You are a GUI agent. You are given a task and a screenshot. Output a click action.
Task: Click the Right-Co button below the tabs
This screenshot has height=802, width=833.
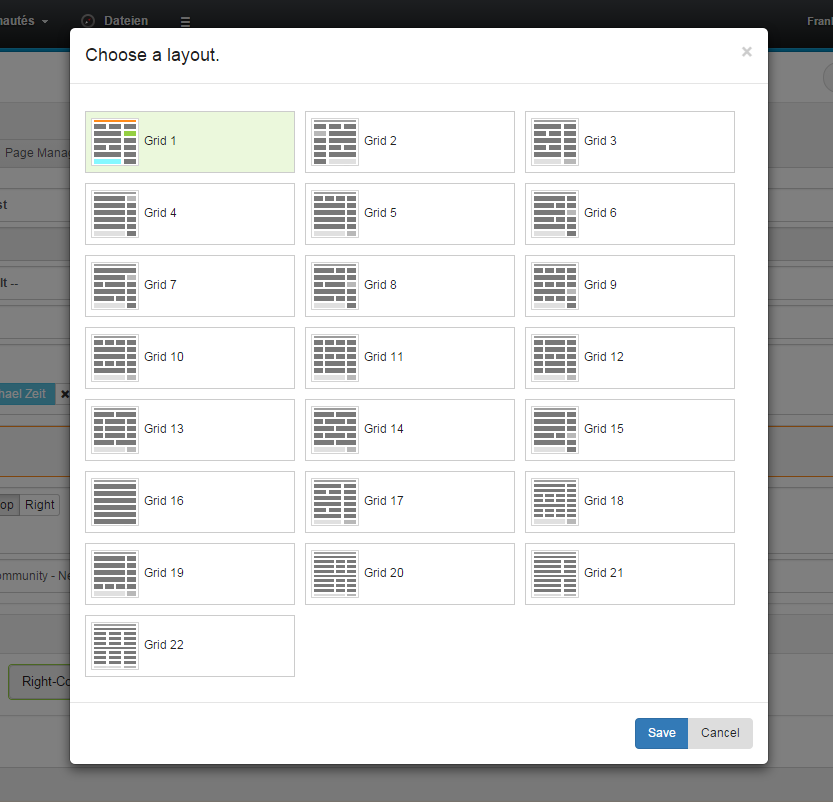[45, 681]
